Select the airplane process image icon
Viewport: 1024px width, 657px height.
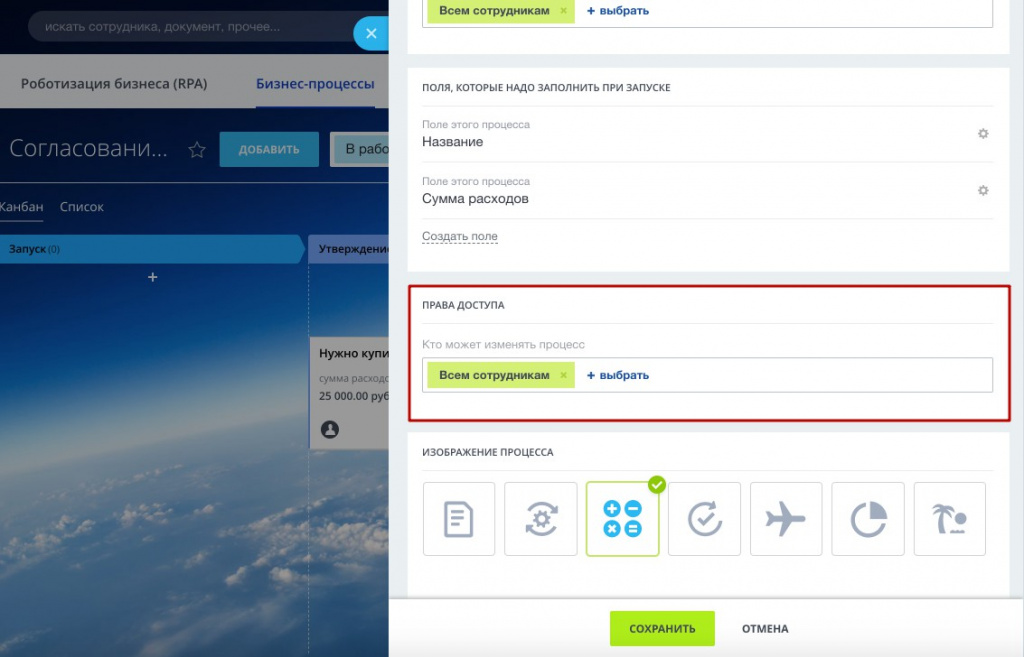[786, 519]
